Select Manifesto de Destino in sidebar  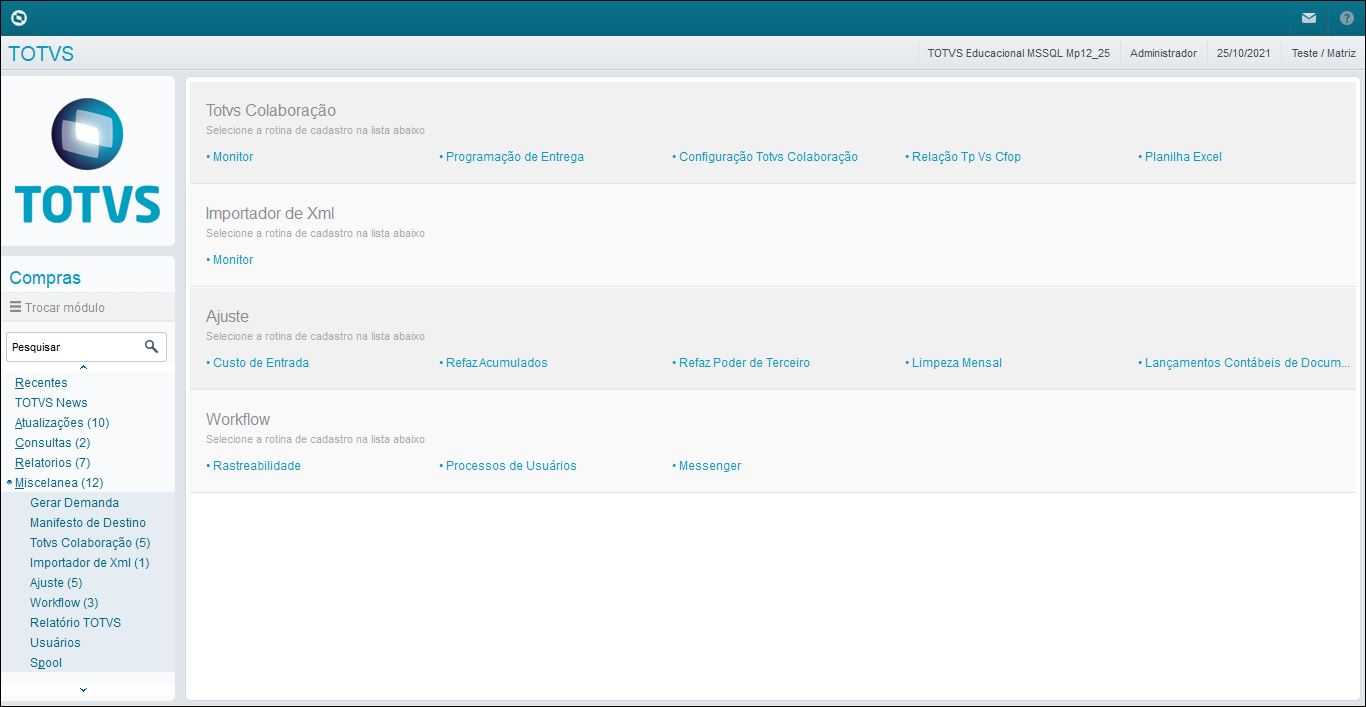point(88,523)
